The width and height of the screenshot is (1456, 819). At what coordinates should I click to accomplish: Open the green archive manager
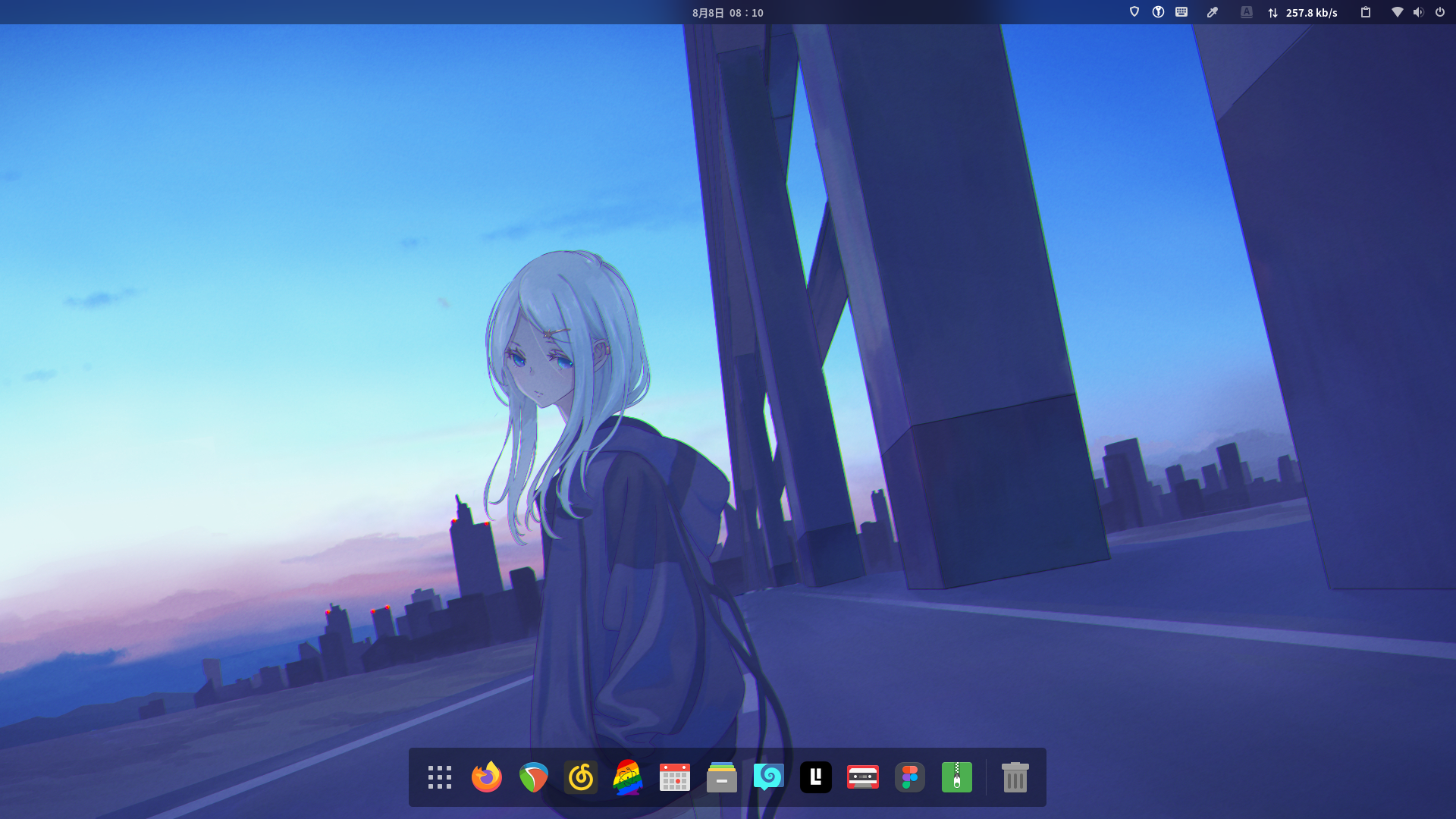[957, 777]
